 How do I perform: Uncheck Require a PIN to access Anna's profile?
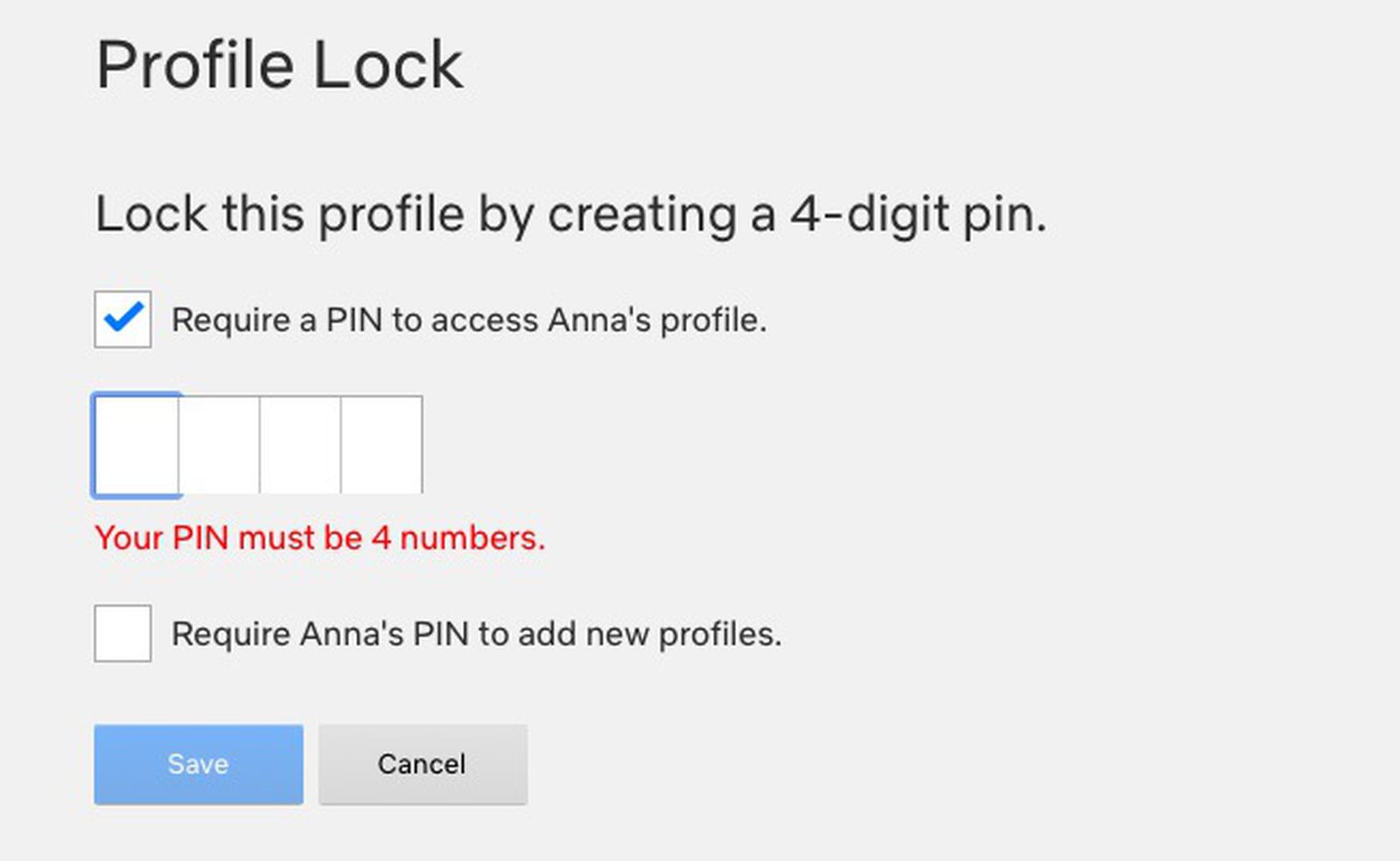coord(122,318)
